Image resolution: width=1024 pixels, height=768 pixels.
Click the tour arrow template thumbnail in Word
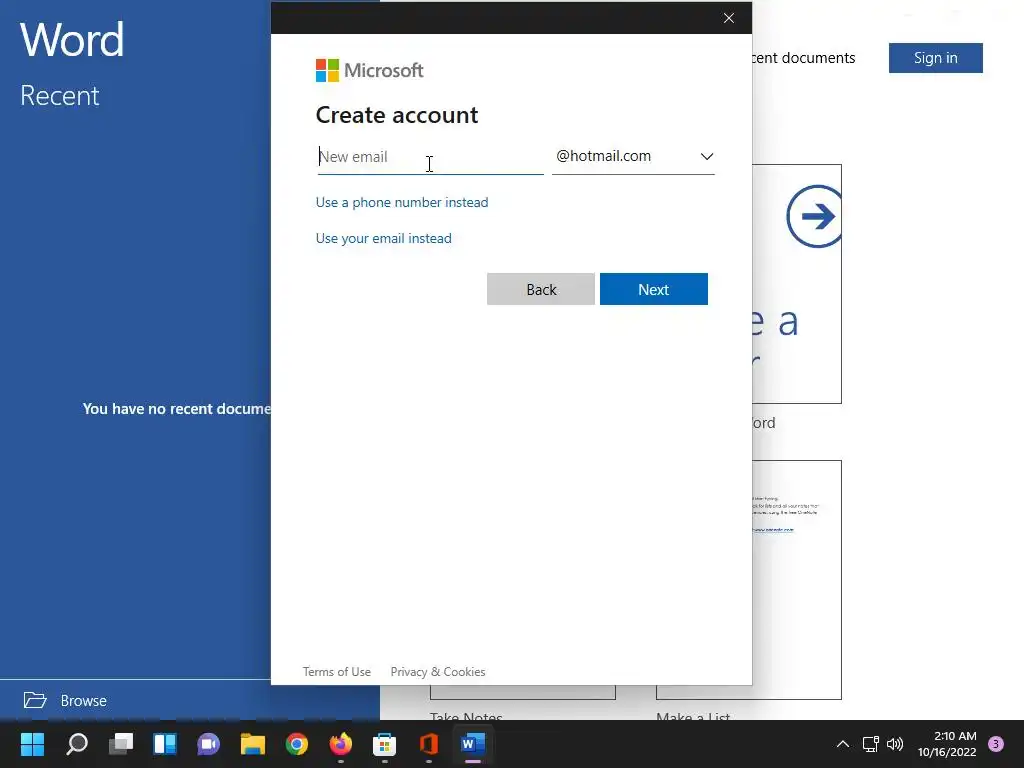(x=797, y=284)
